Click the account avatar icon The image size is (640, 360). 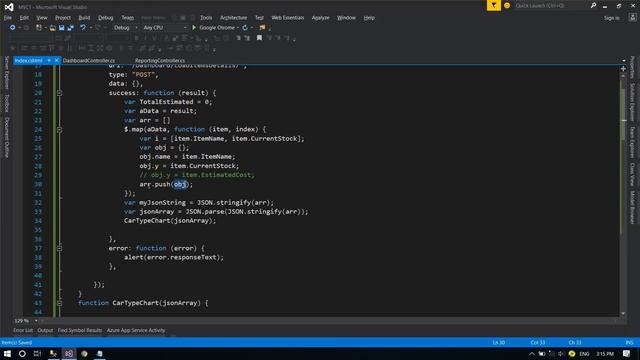632,17
